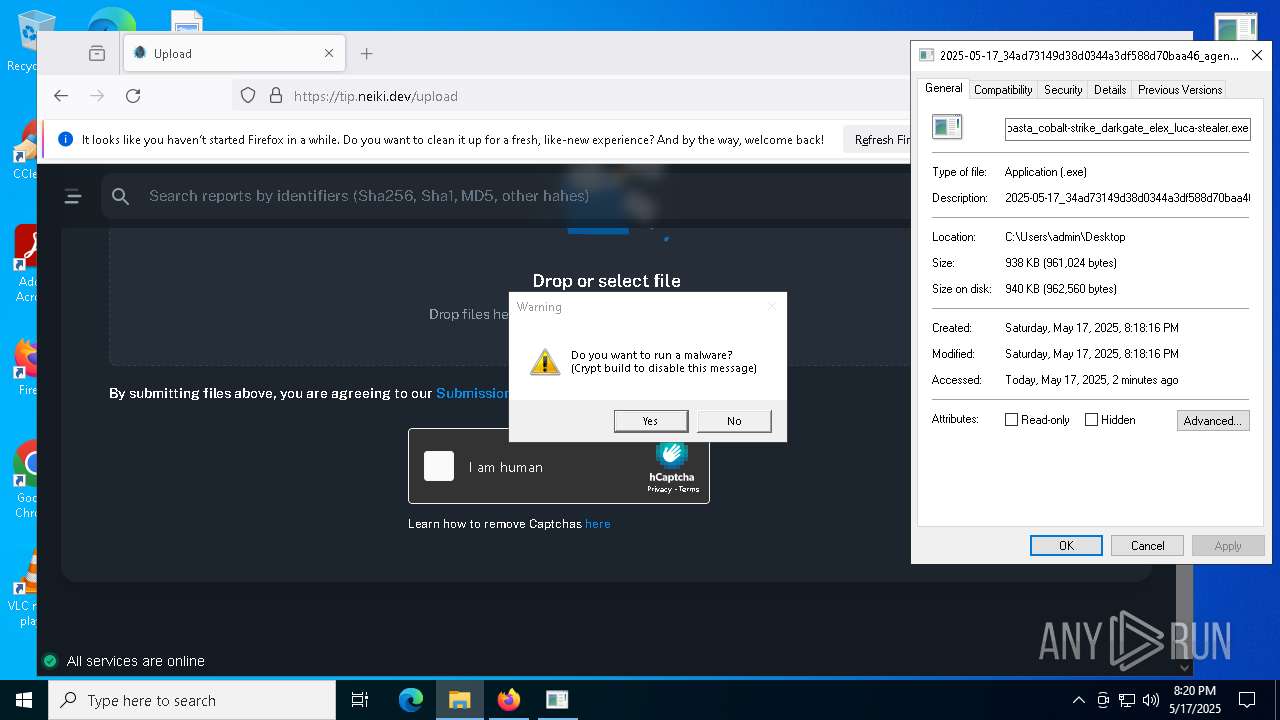The height and width of the screenshot is (720, 1280).
Task: Click the info icon in notification bar
Action: click(x=65, y=140)
